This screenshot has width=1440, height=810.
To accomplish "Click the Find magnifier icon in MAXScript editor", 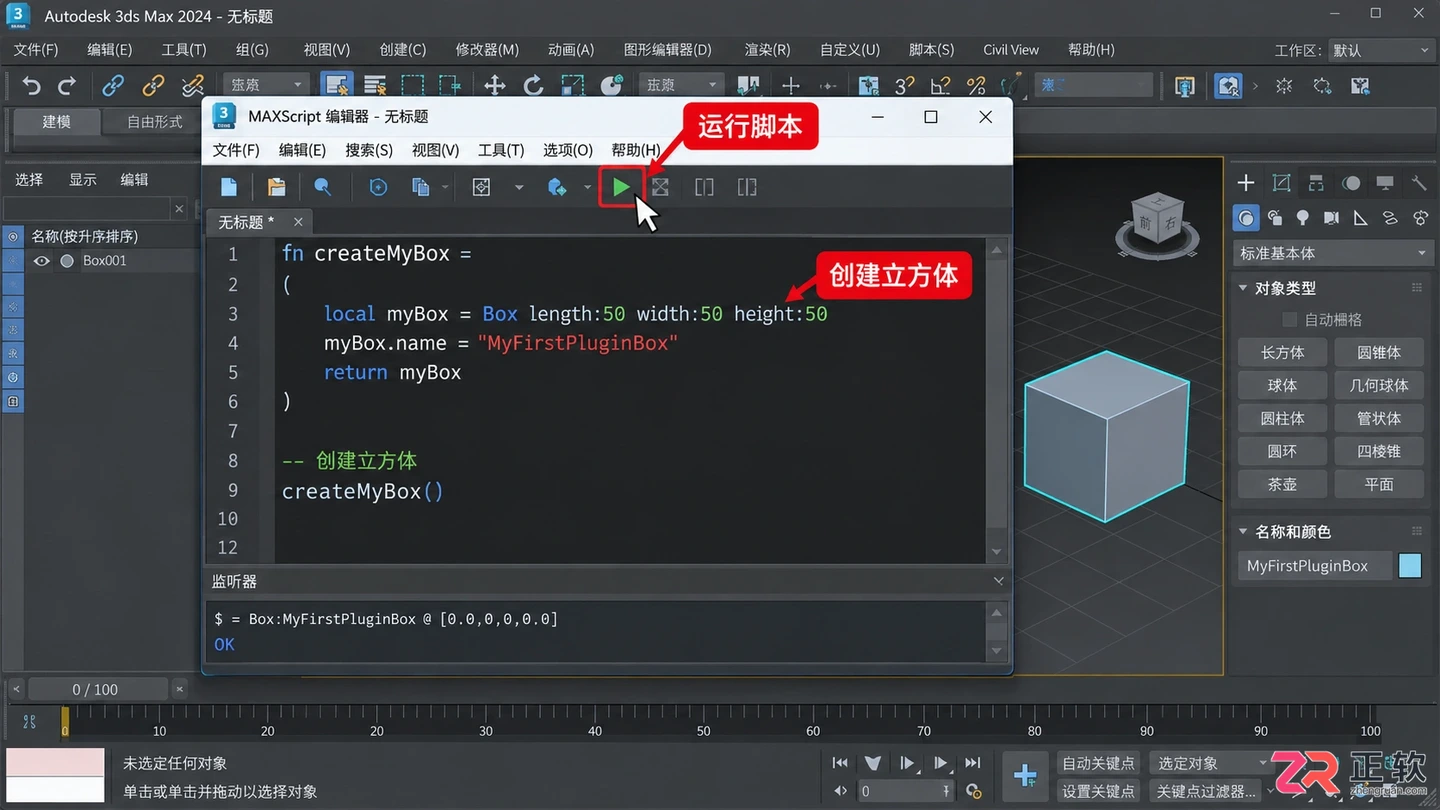I will pos(322,187).
